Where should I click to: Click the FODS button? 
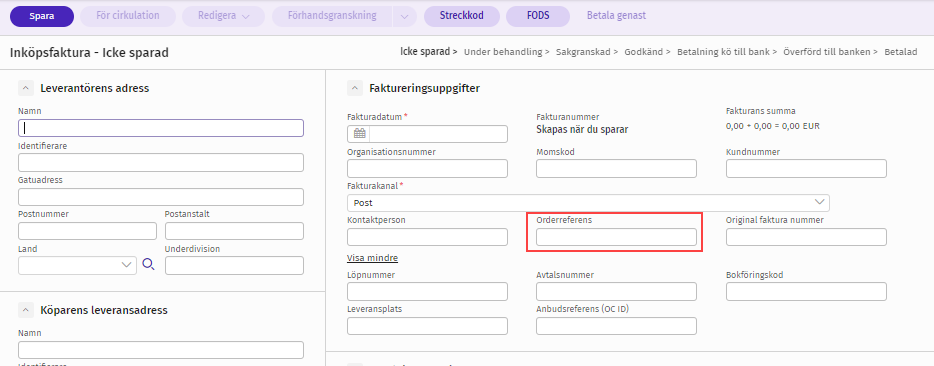coord(538,16)
